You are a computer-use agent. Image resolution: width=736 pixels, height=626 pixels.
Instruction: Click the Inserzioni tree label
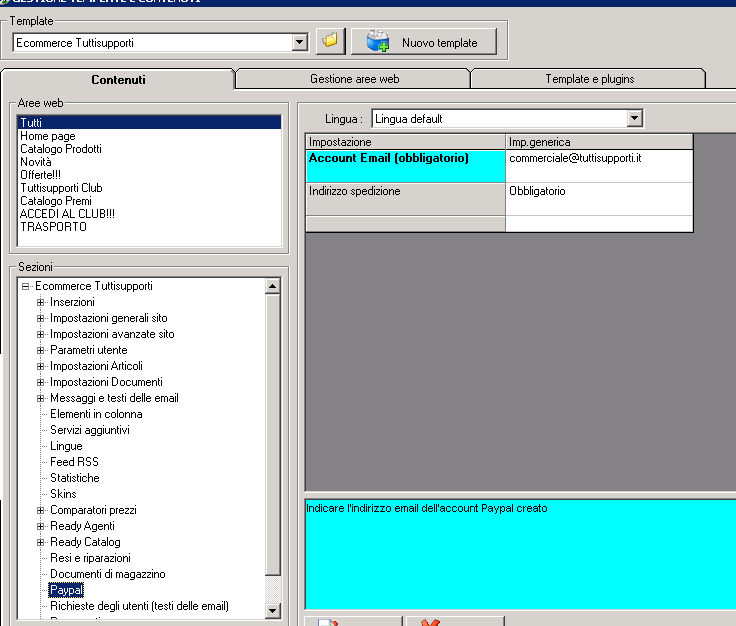[x=72, y=302]
